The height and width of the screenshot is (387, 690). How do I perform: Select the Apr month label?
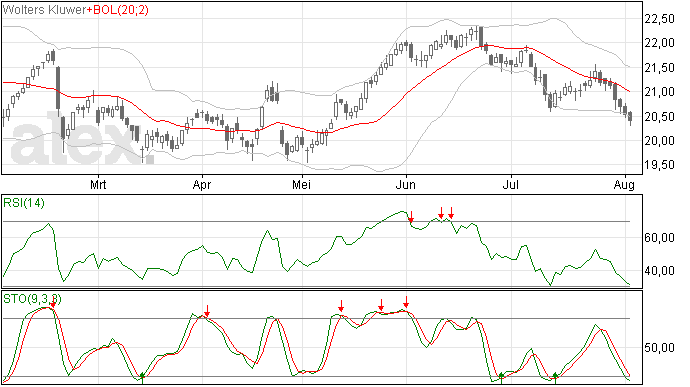[202, 184]
